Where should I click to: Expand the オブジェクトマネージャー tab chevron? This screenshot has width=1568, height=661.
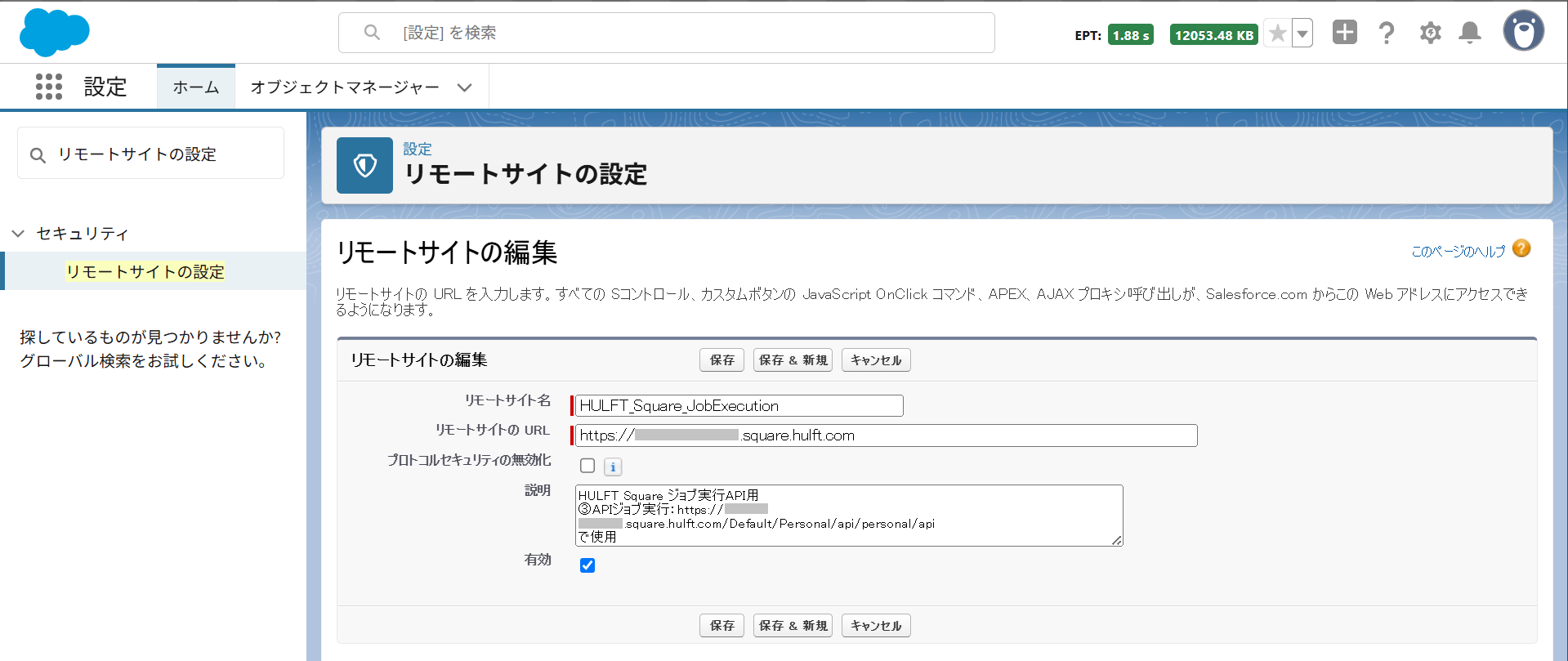[464, 87]
